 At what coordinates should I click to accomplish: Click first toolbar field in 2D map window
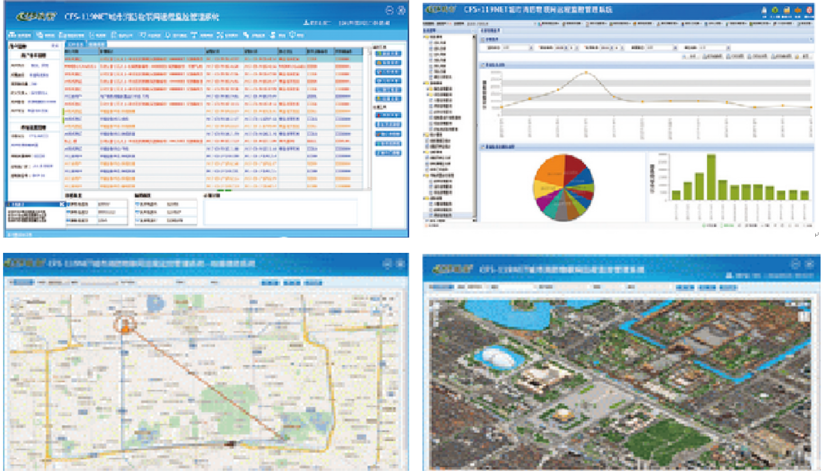24,283
